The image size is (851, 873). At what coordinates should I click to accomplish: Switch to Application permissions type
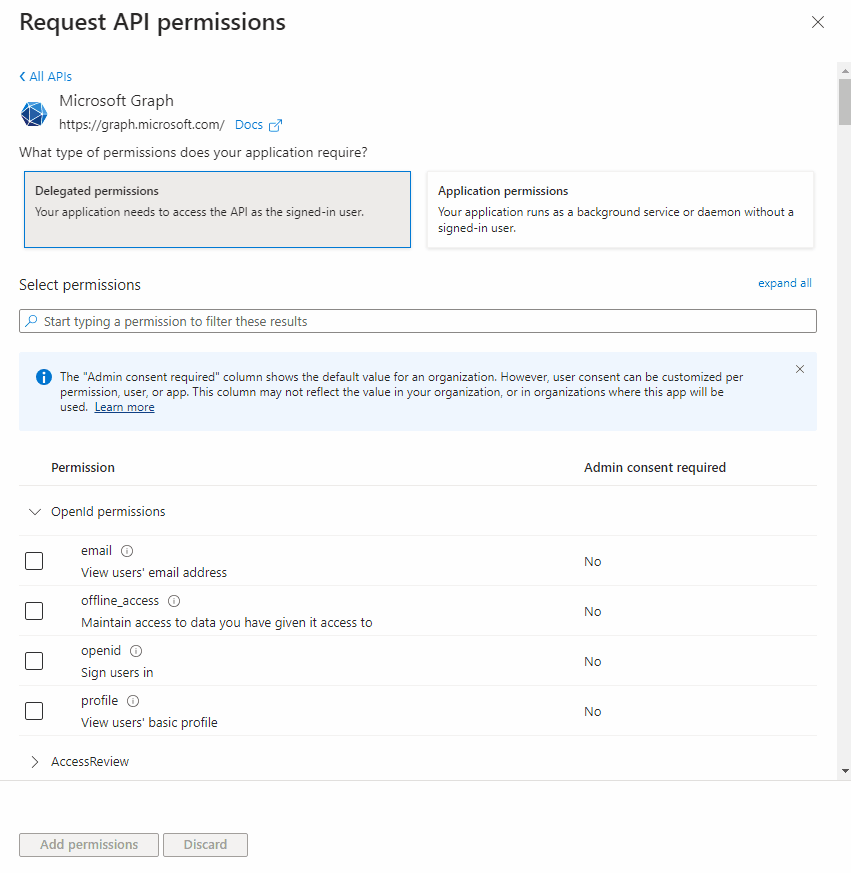[x=620, y=209]
